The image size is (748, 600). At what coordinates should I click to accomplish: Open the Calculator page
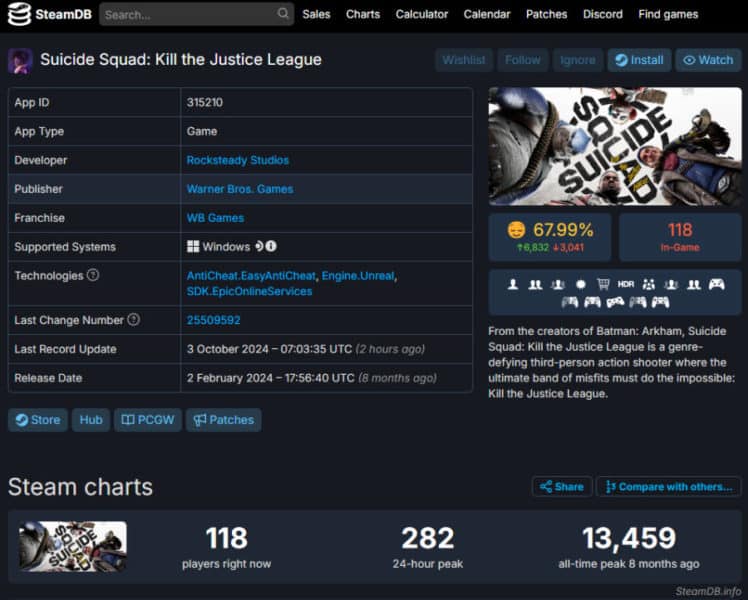pyautogui.click(x=422, y=14)
